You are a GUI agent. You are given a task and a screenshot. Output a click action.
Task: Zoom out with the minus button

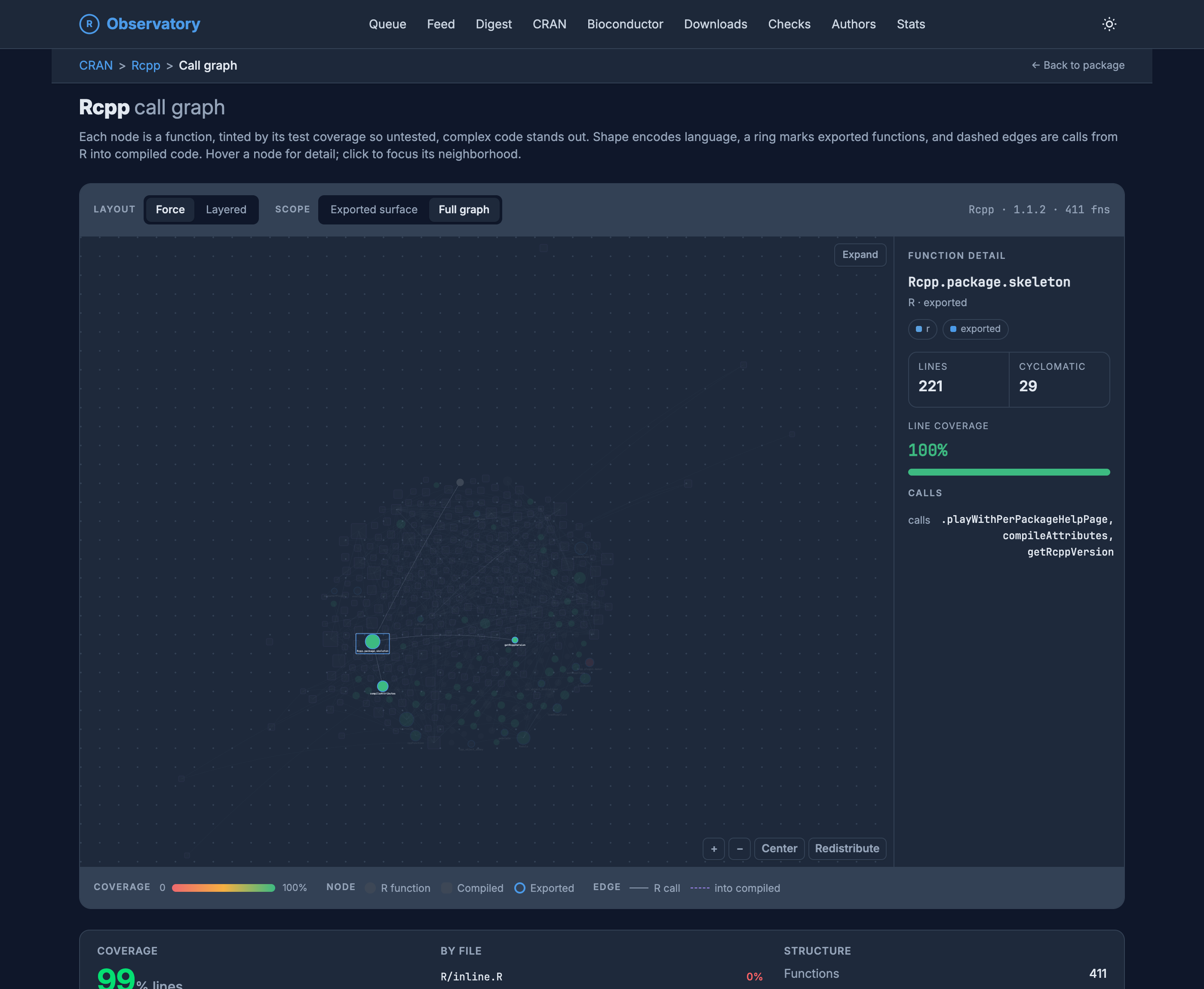coord(739,848)
